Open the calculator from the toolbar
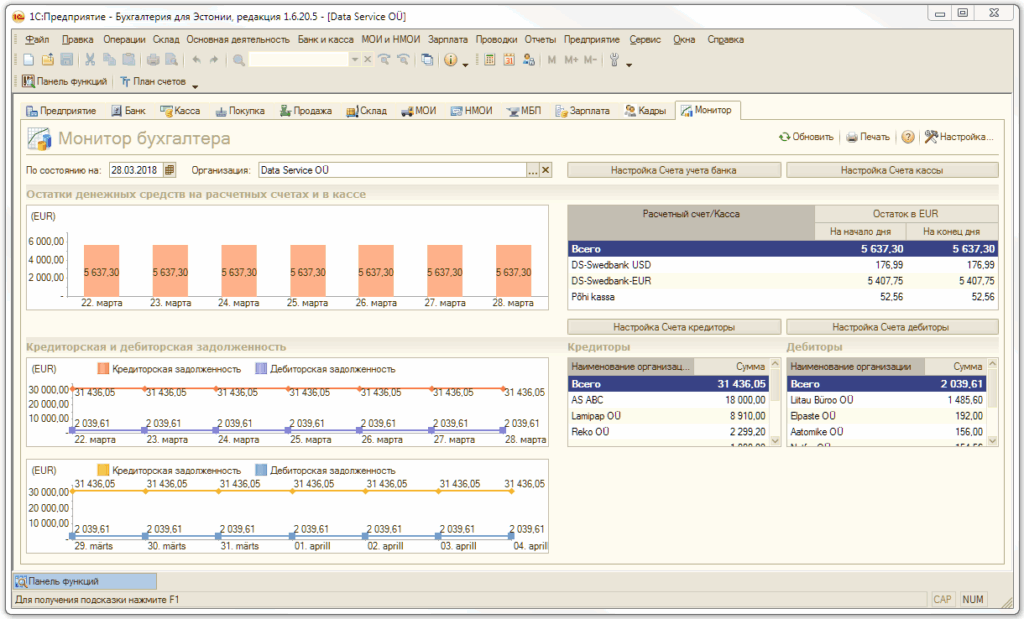This screenshot has height=619, width=1024. 490,60
